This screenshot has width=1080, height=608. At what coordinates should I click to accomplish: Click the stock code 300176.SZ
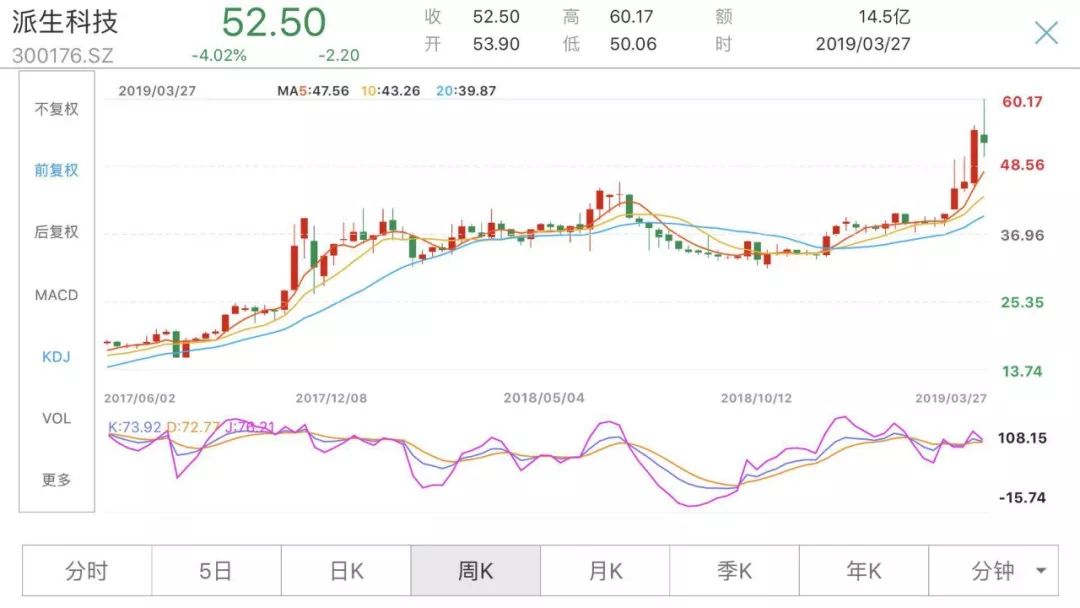(63, 55)
